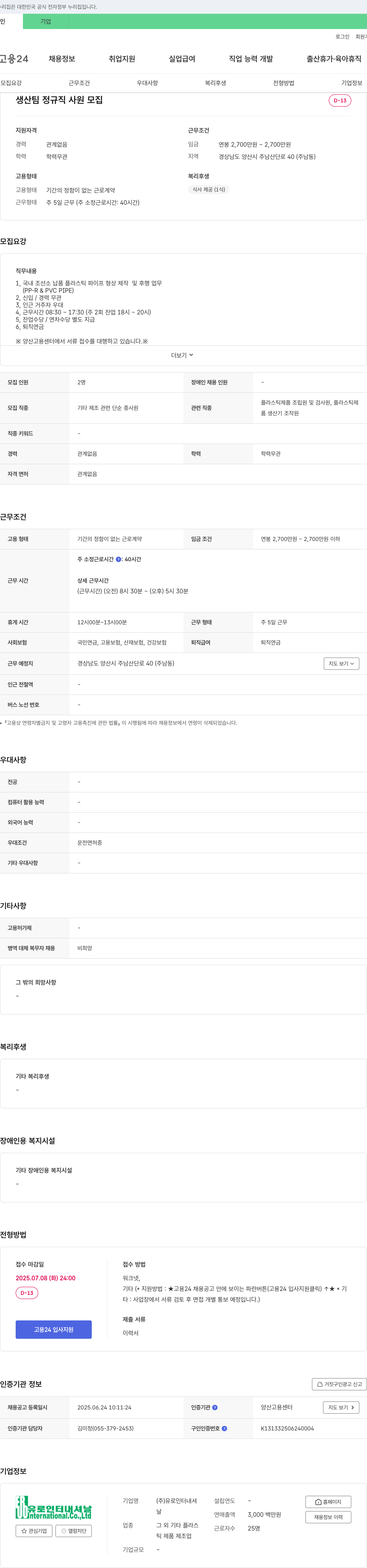Open the 채용정보 이력 button

pos(328,1517)
